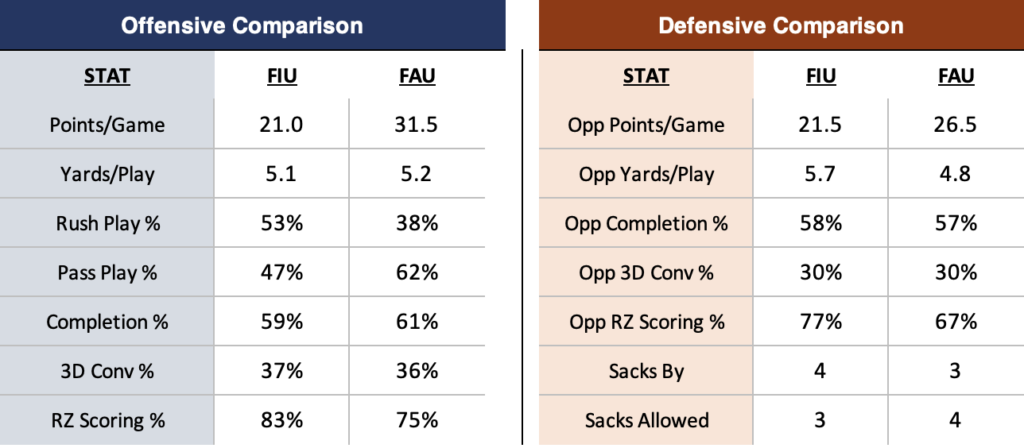Select FAU's 62% Pass Play value
This screenshot has width=1024, height=448.
(x=416, y=272)
